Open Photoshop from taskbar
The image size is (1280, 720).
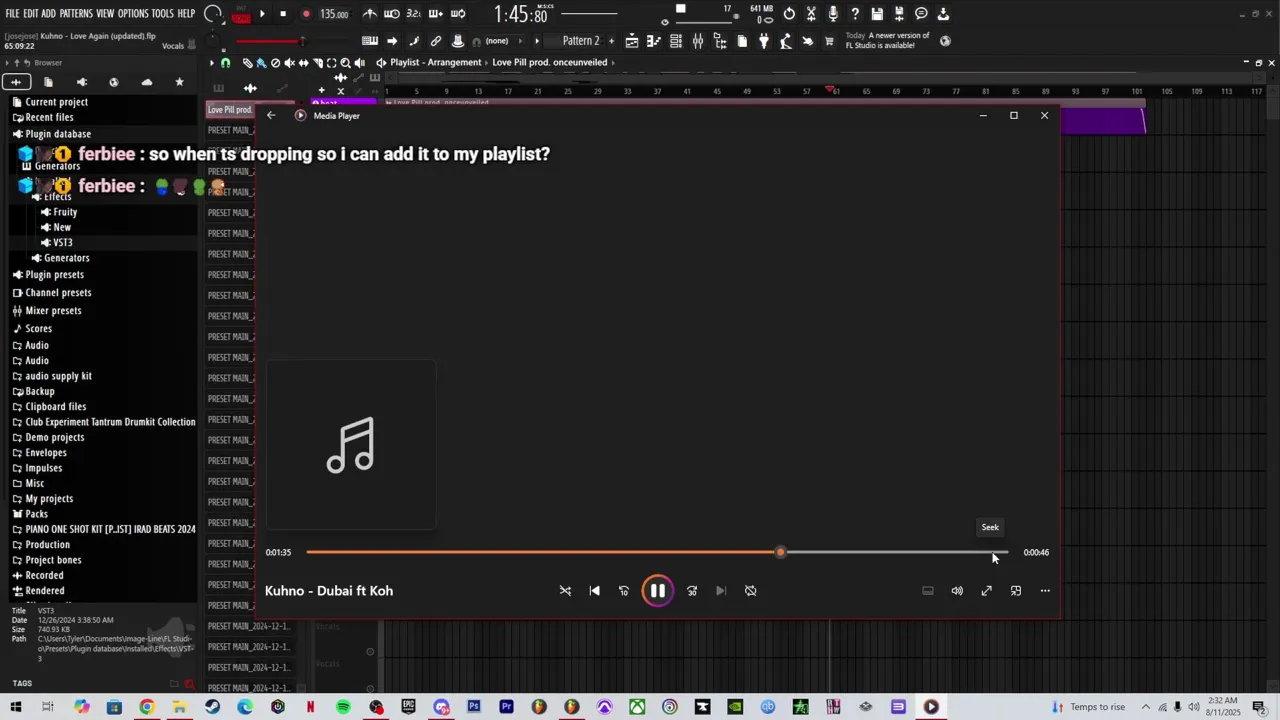(474, 707)
